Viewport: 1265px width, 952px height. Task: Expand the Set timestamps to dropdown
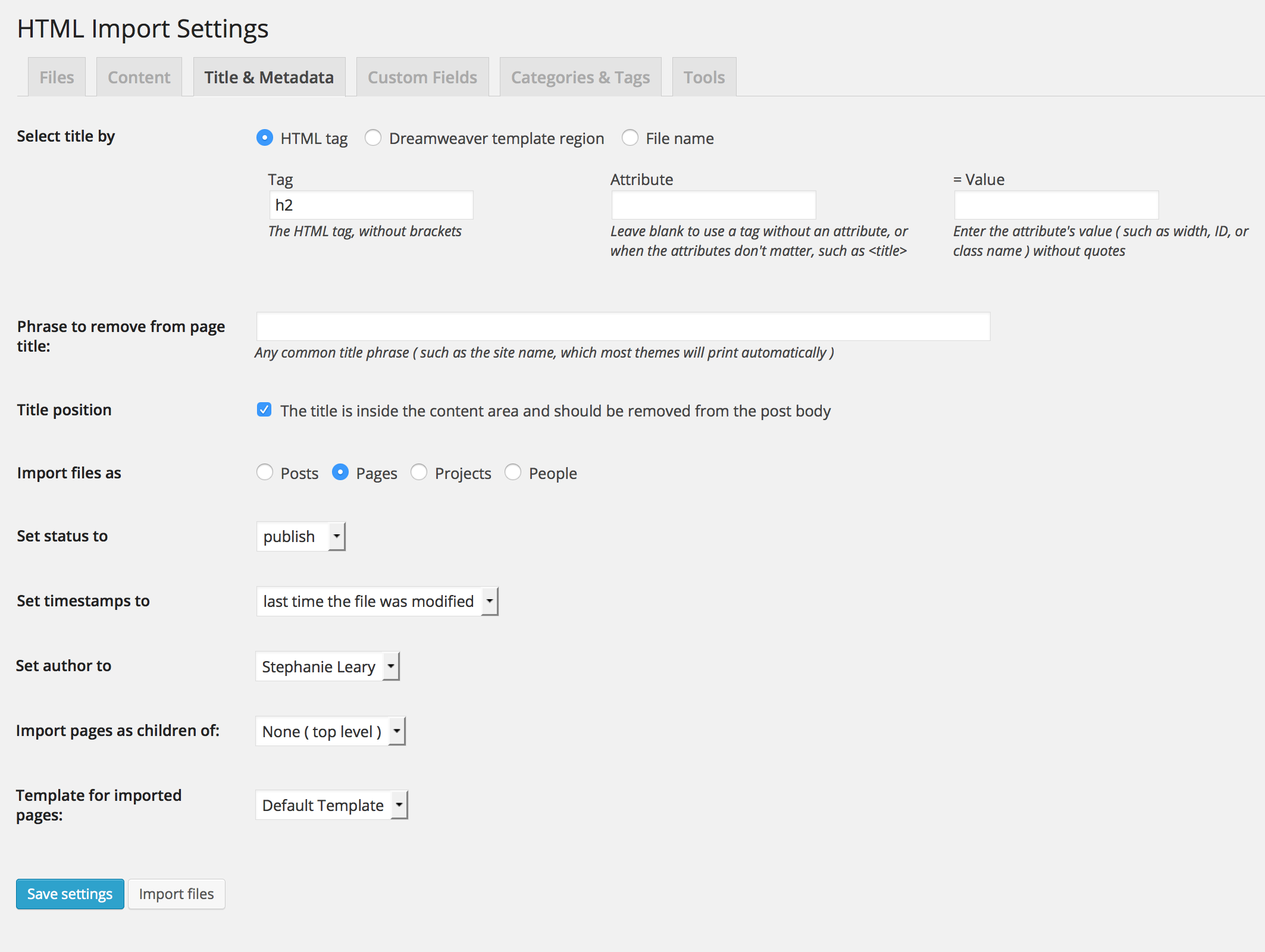(488, 601)
